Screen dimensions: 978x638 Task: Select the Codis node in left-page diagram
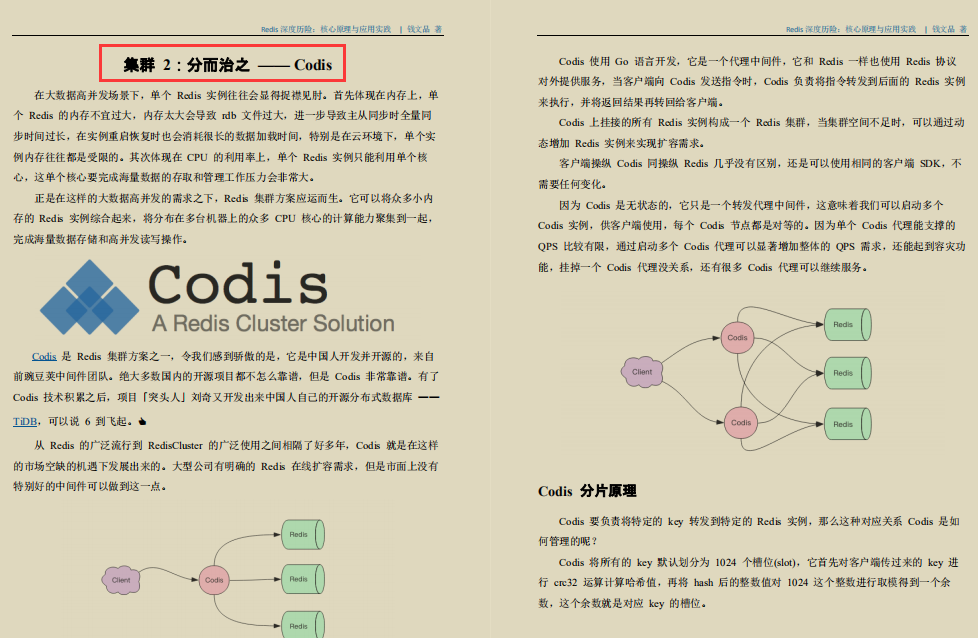(x=214, y=580)
